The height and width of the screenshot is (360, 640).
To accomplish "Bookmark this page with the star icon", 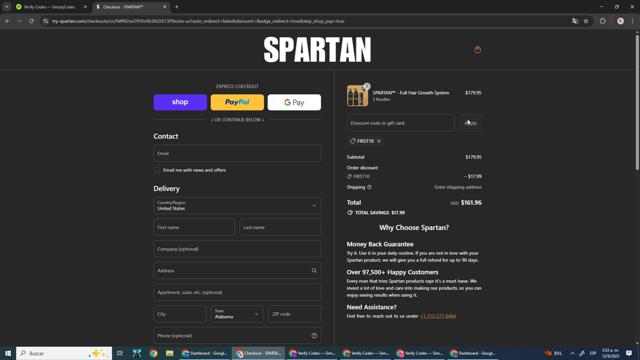I will (586, 21).
